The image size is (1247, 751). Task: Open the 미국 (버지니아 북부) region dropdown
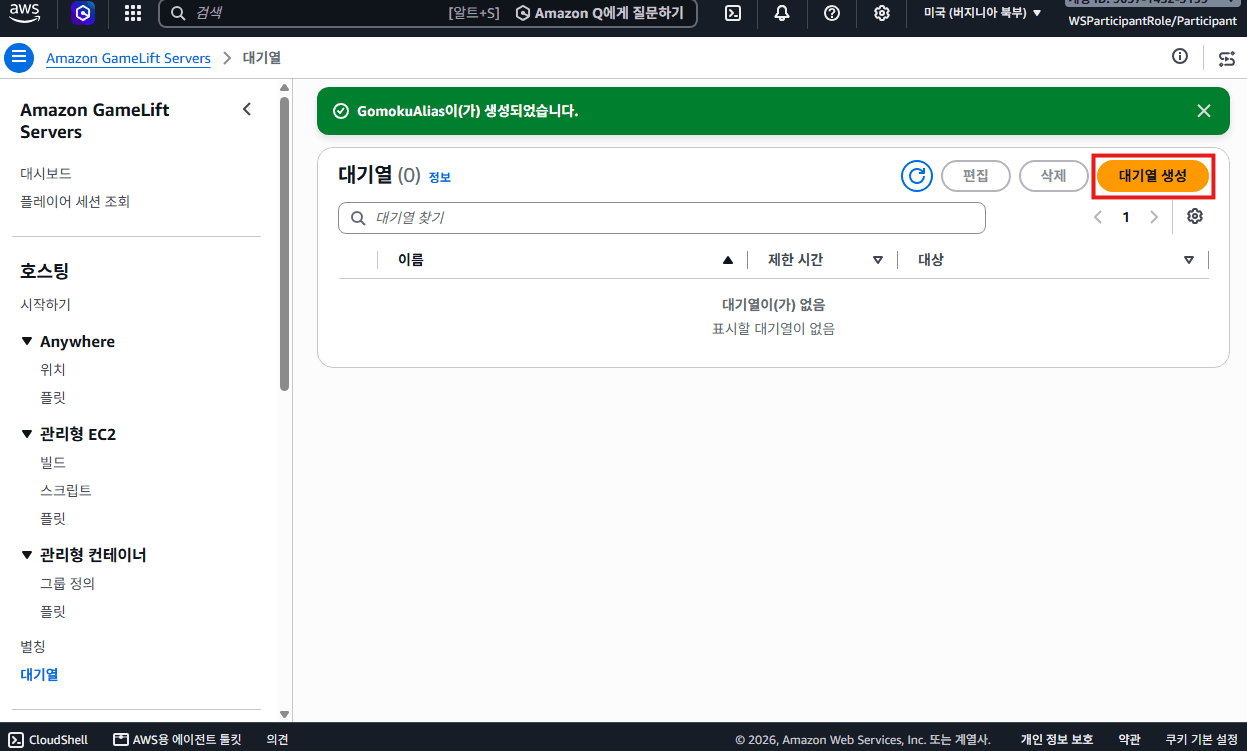point(982,13)
